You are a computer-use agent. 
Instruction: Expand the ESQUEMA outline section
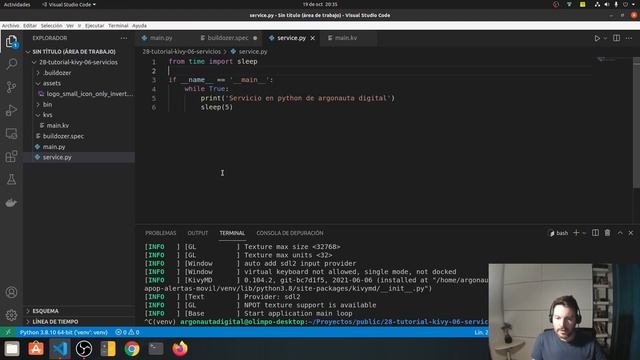coord(45,311)
